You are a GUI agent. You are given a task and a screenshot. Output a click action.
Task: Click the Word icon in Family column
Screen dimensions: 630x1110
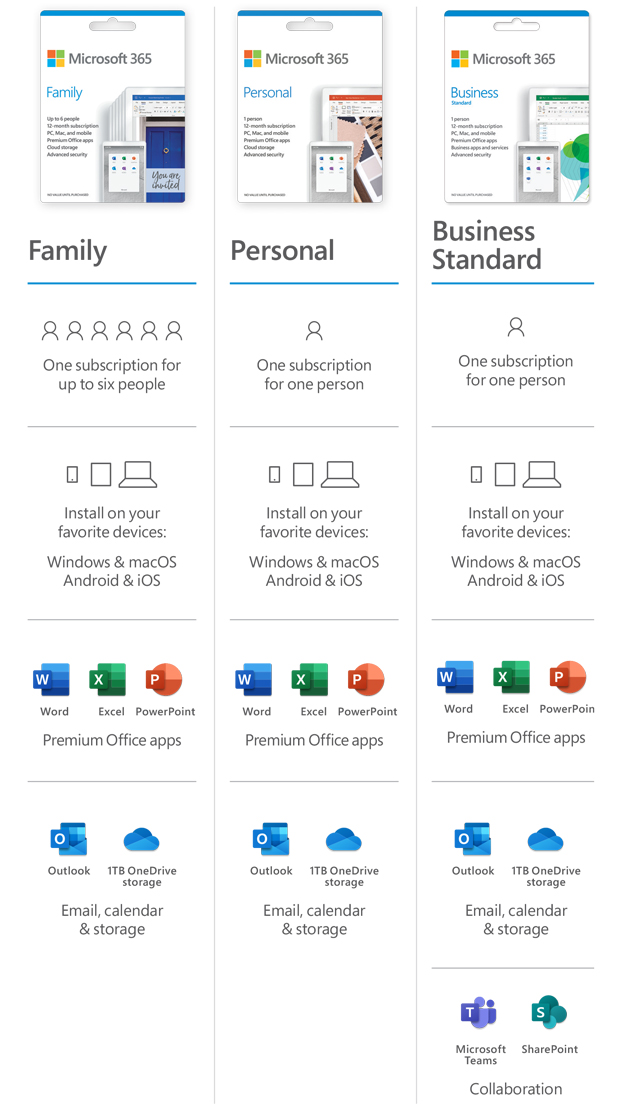point(52,680)
